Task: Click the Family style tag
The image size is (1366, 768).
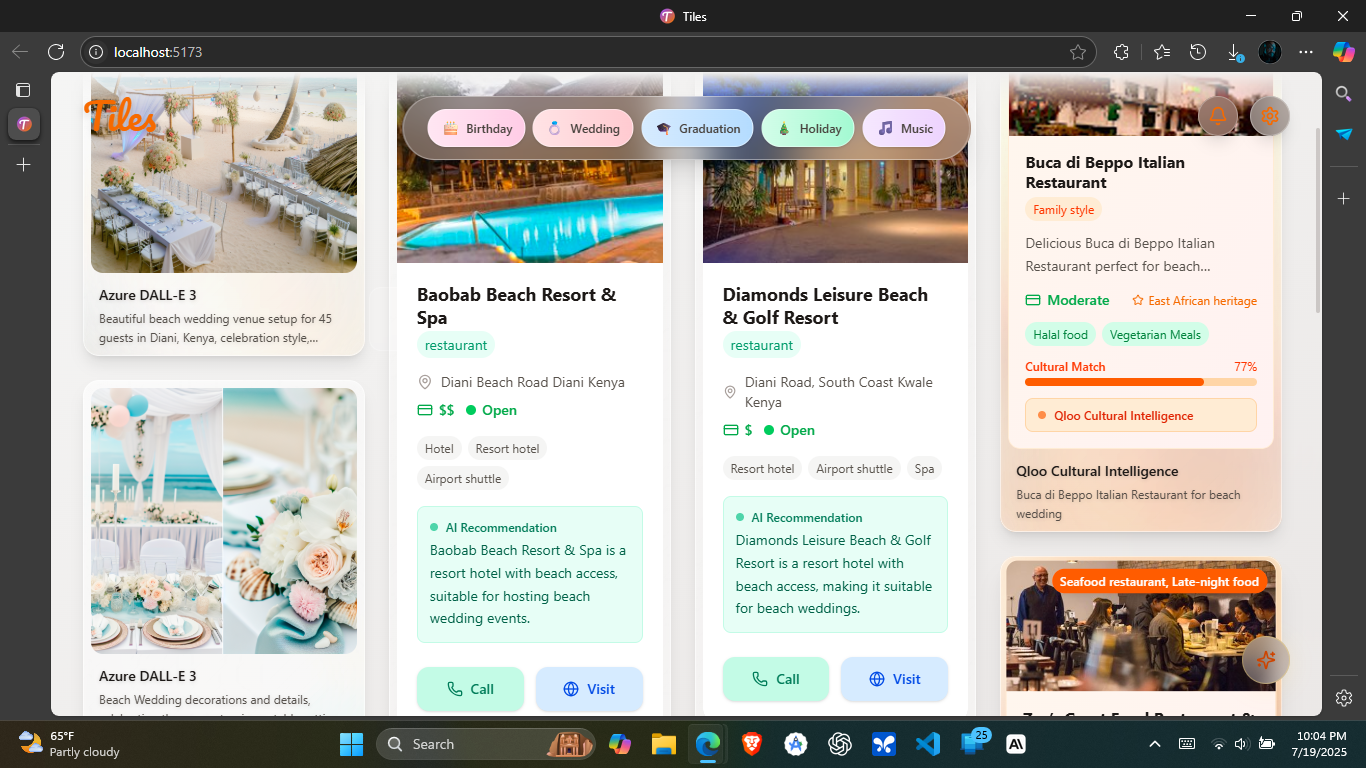Action: coord(1063,210)
